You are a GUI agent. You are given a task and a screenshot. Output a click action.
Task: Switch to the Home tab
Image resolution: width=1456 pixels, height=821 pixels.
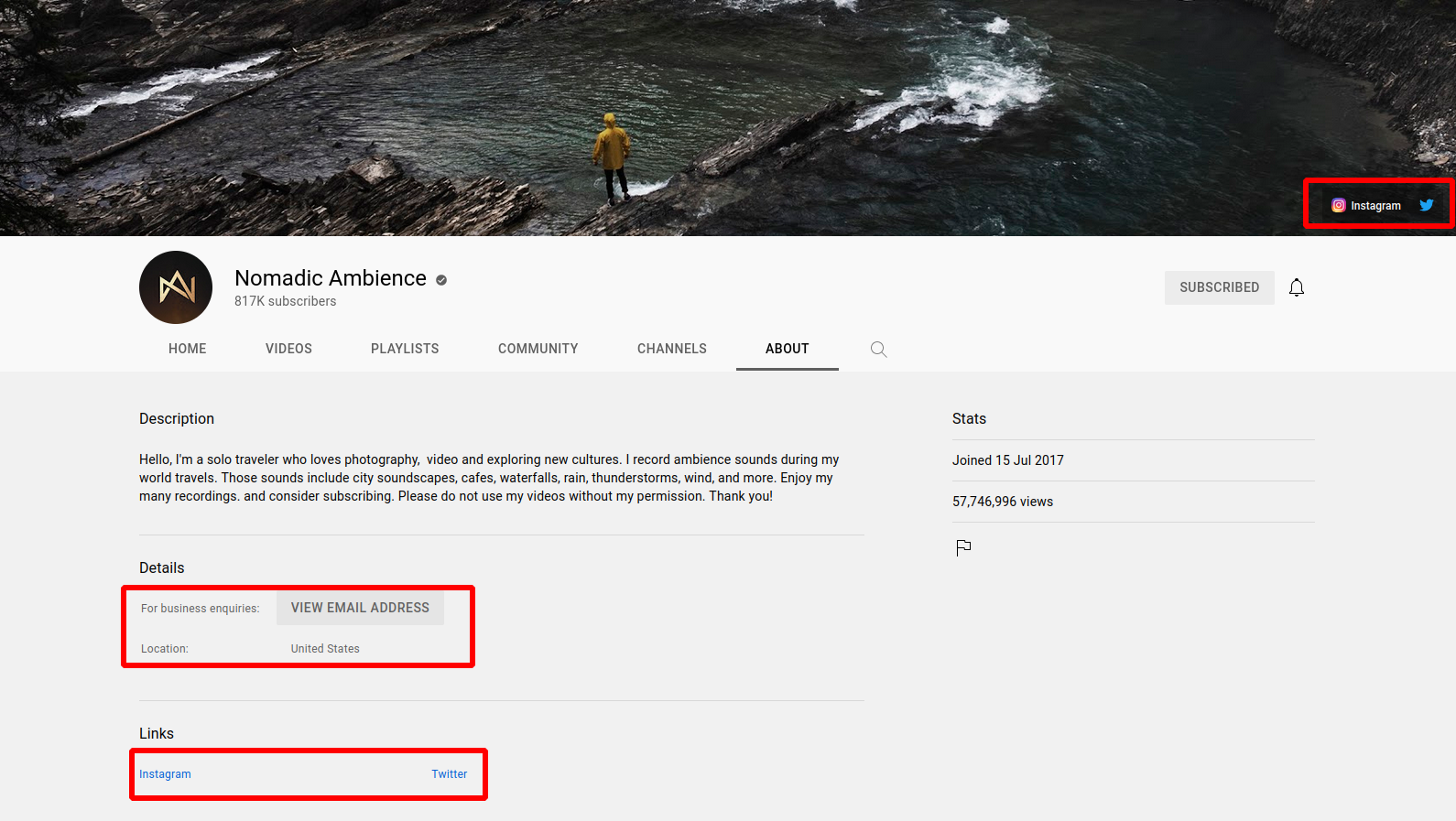[188, 349]
